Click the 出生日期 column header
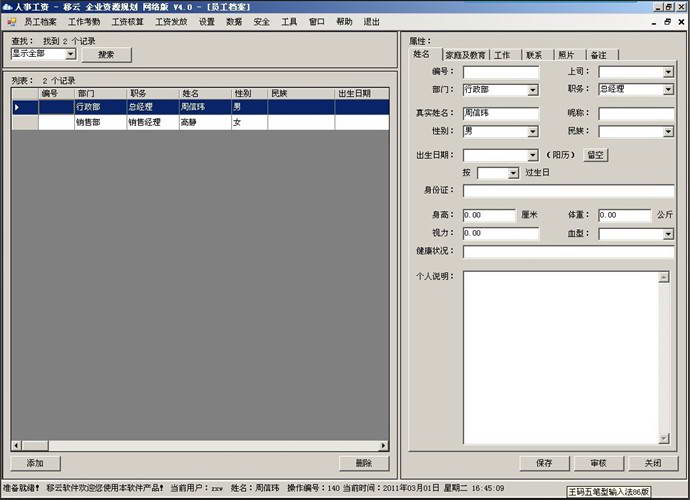 (362, 93)
